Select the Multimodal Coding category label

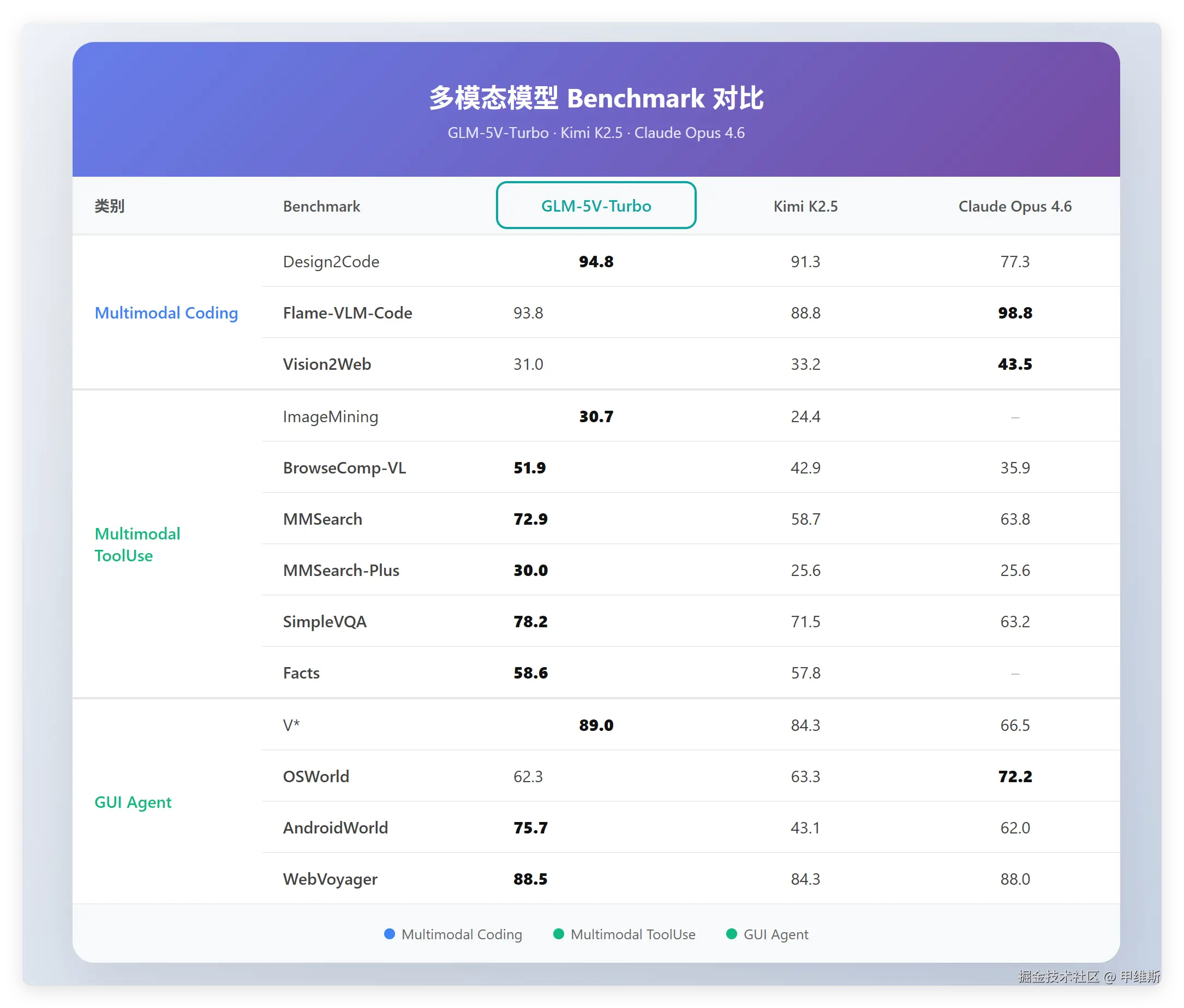point(166,313)
